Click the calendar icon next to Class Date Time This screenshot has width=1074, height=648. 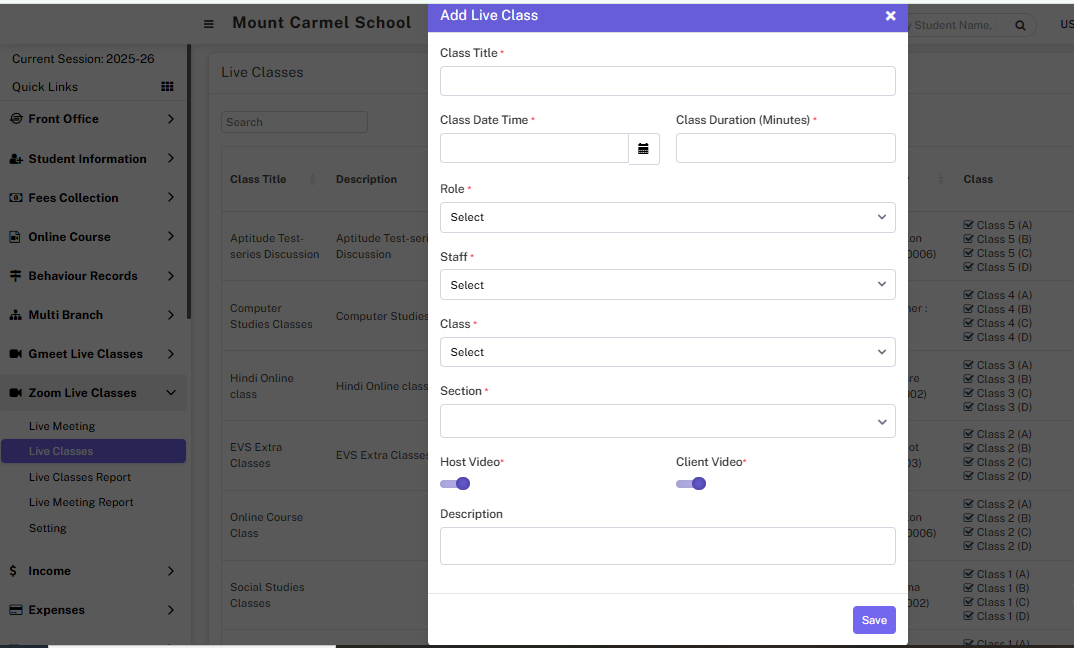click(x=642, y=148)
